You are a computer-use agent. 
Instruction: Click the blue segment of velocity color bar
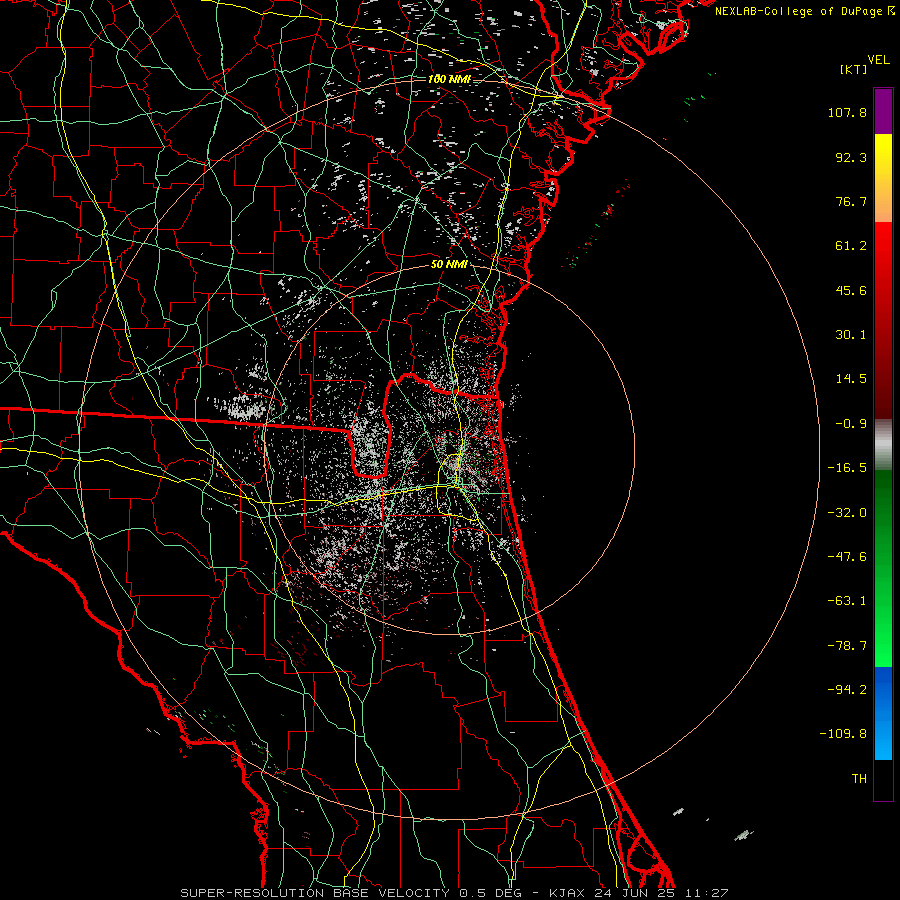pos(883,713)
